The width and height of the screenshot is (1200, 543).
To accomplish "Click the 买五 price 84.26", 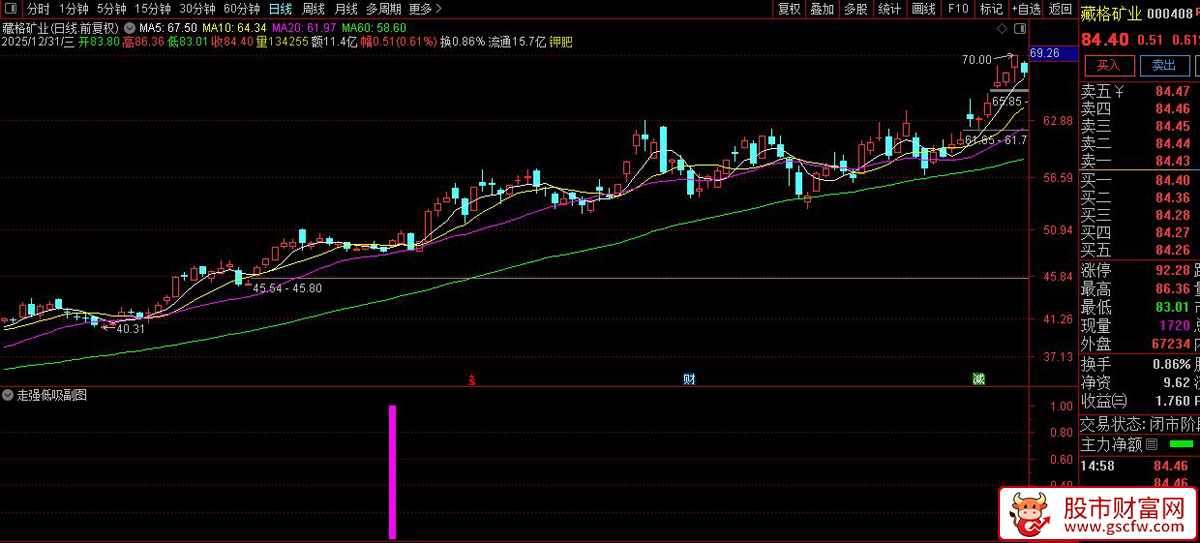I will tap(1172, 250).
